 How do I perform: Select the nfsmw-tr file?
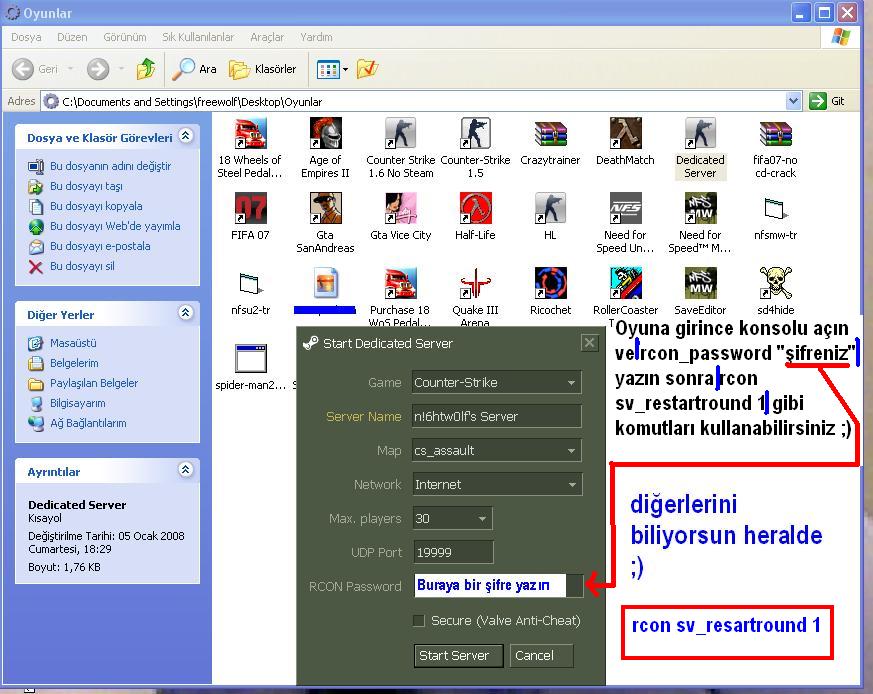tap(776, 217)
